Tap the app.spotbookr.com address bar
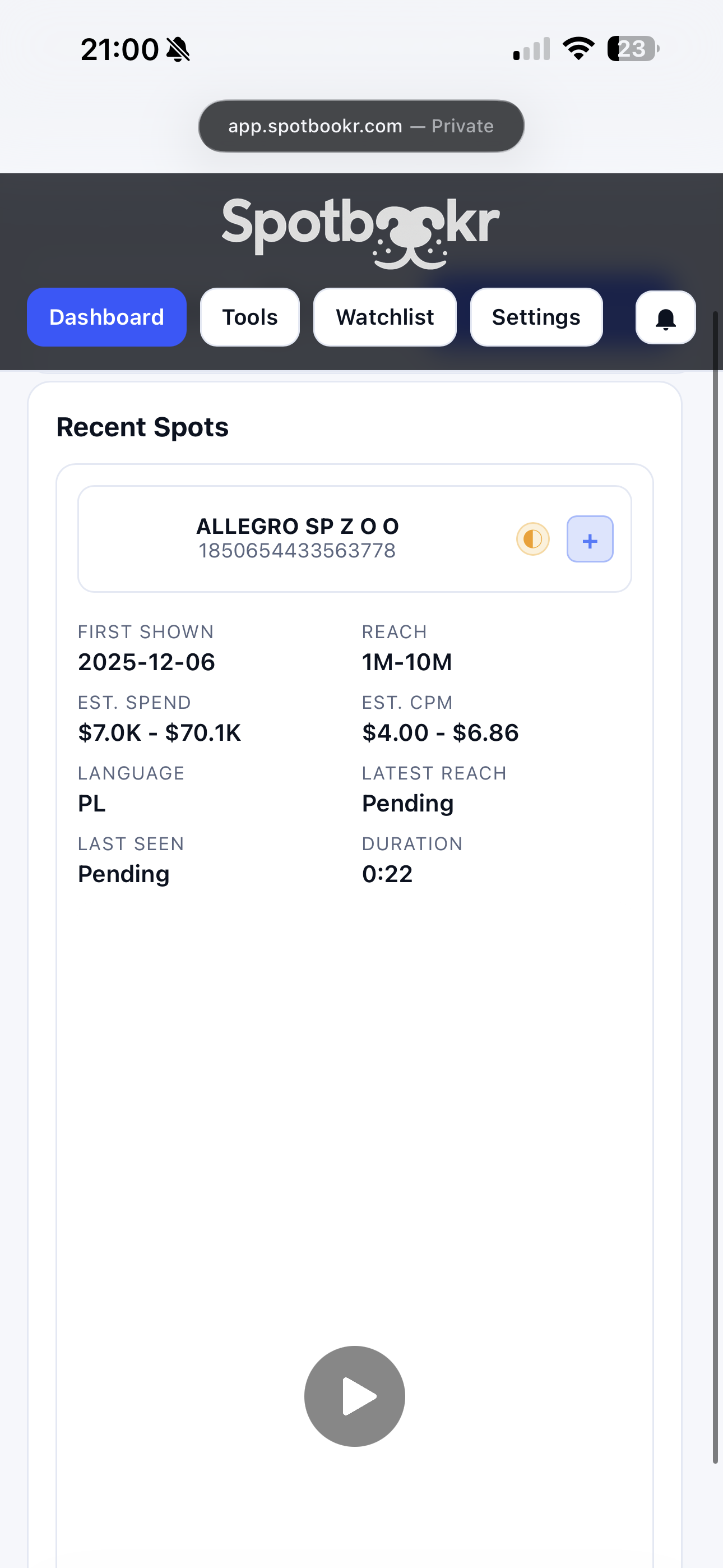The width and height of the screenshot is (723, 1568). tap(361, 126)
